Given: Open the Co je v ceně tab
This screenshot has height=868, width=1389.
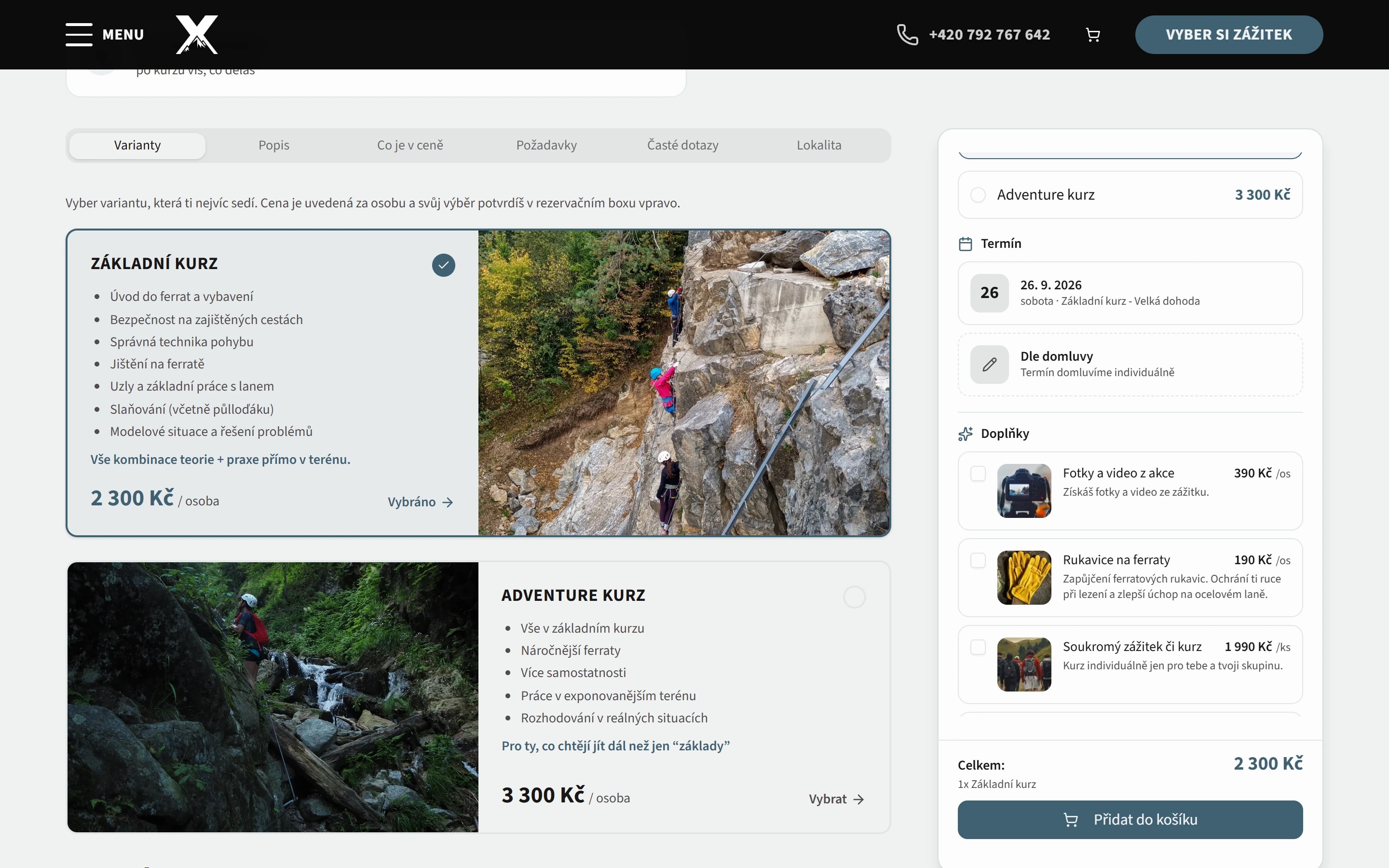Looking at the screenshot, I should tap(410, 145).
